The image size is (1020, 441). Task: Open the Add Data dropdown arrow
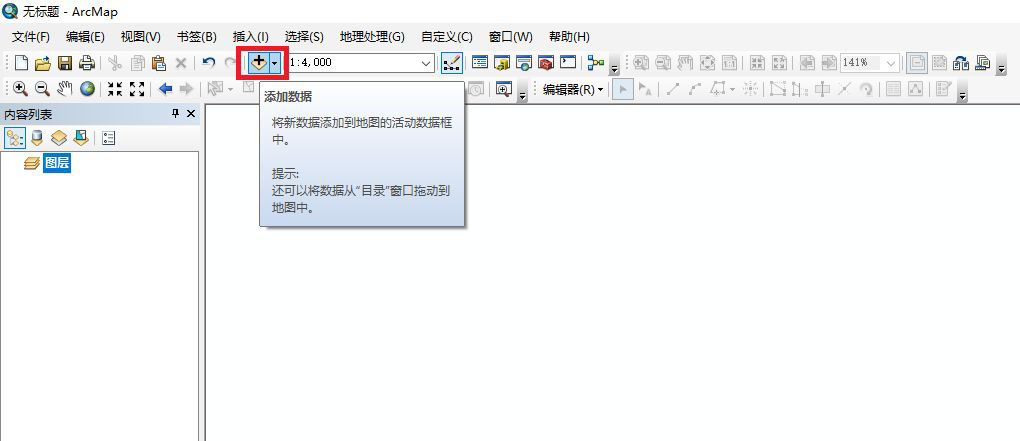(276, 63)
